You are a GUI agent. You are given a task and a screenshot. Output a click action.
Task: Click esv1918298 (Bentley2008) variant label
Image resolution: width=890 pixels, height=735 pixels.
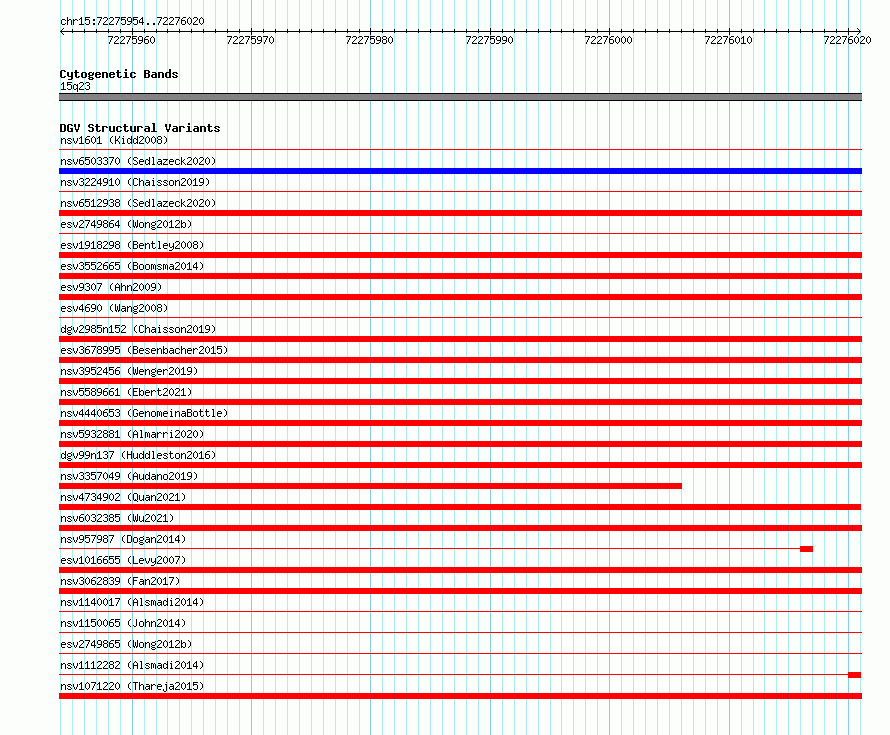[132, 245]
